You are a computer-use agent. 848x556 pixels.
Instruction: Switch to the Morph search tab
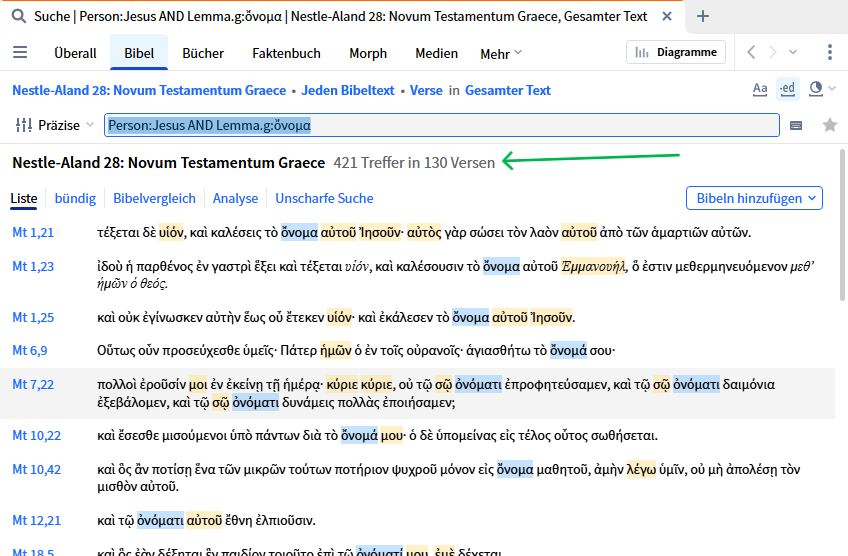[x=368, y=53]
